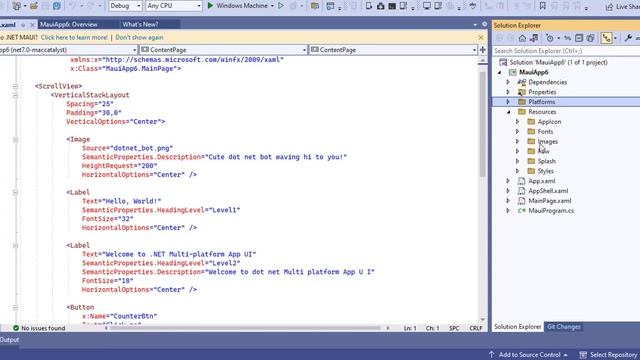Select App.xaml in Solution Explorer
This screenshot has width=640, height=360.
pyautogui.click(x=542, y=181)
